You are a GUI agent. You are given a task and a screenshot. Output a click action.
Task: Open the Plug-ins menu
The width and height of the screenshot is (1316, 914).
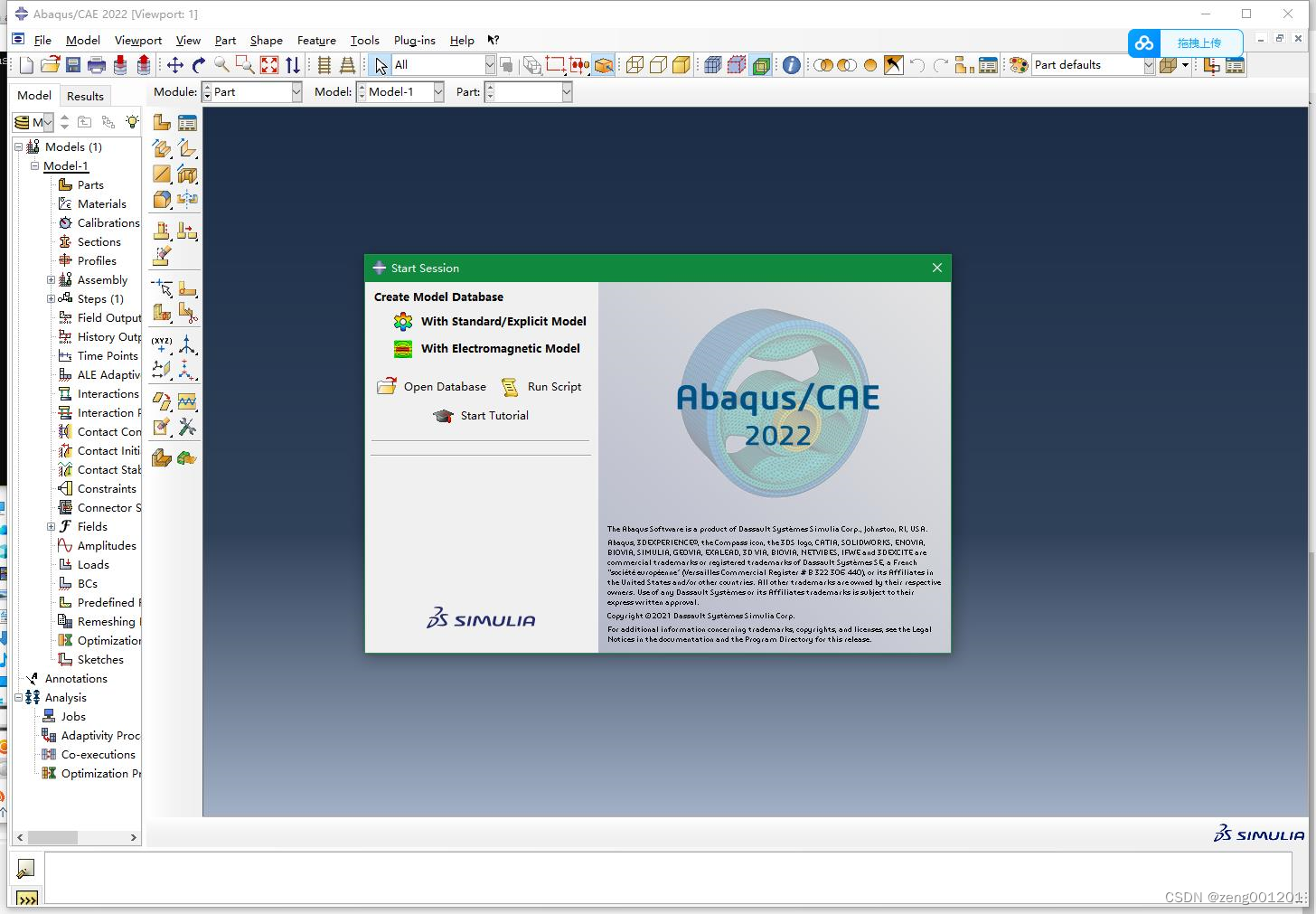[x=414, y=40]
